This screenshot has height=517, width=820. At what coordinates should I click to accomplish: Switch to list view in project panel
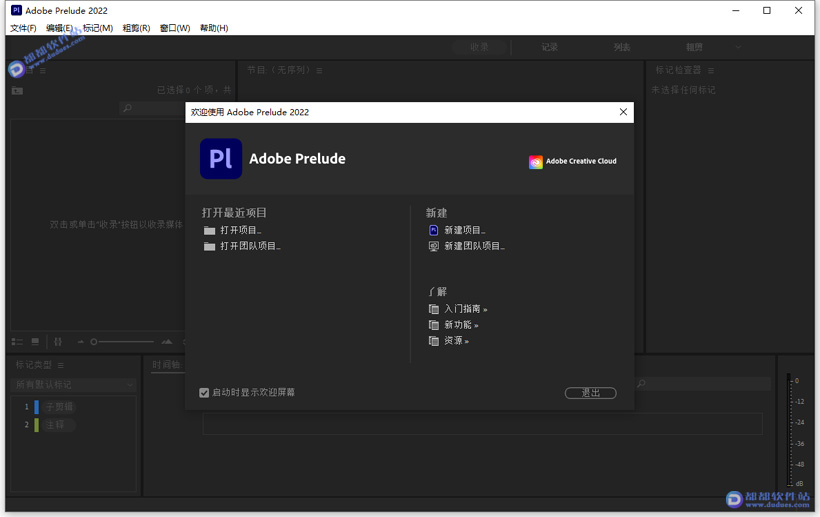[x=17, y=342]
